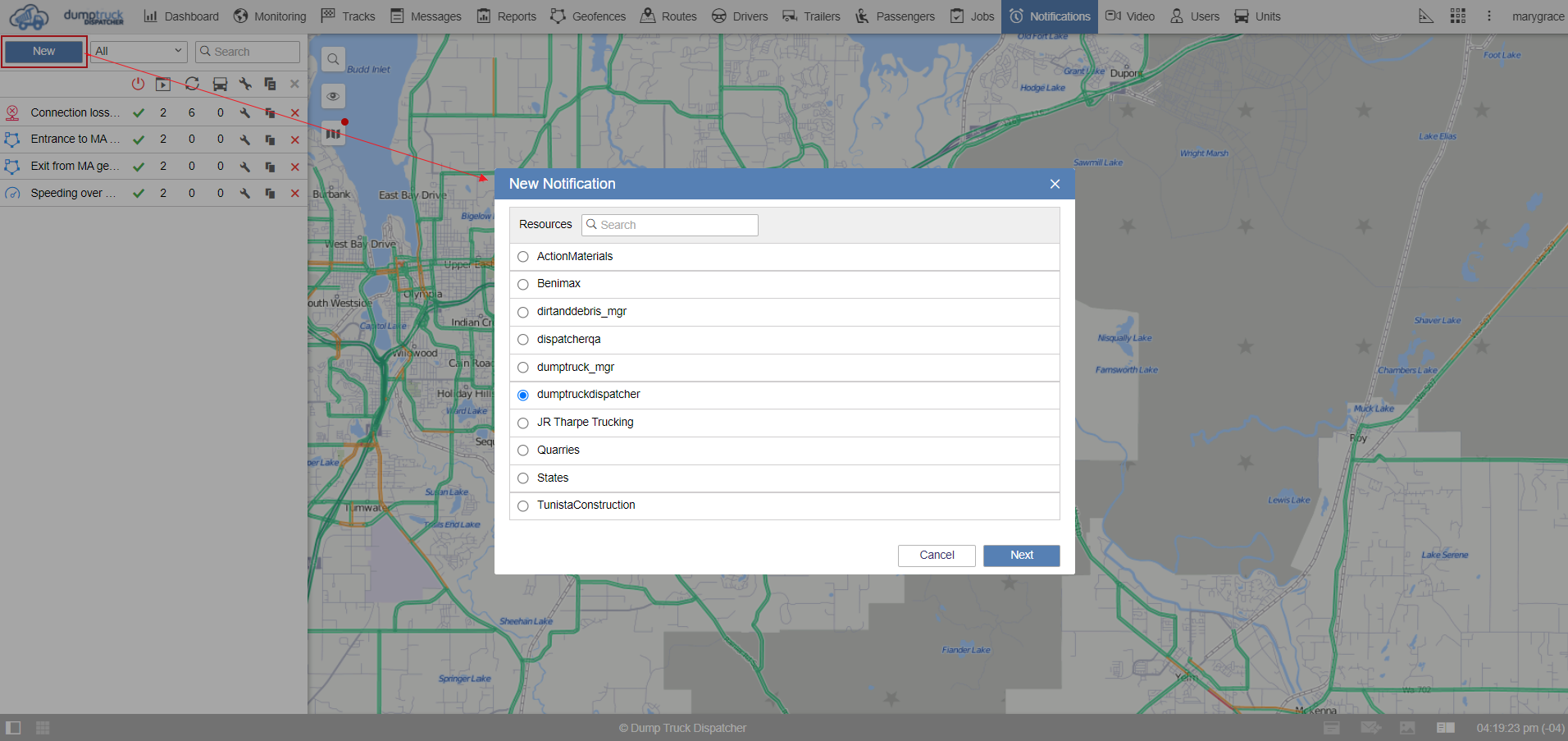Copy the Speeding over notification
This screenshot has width=1568, height=741.
pos(270,194)
